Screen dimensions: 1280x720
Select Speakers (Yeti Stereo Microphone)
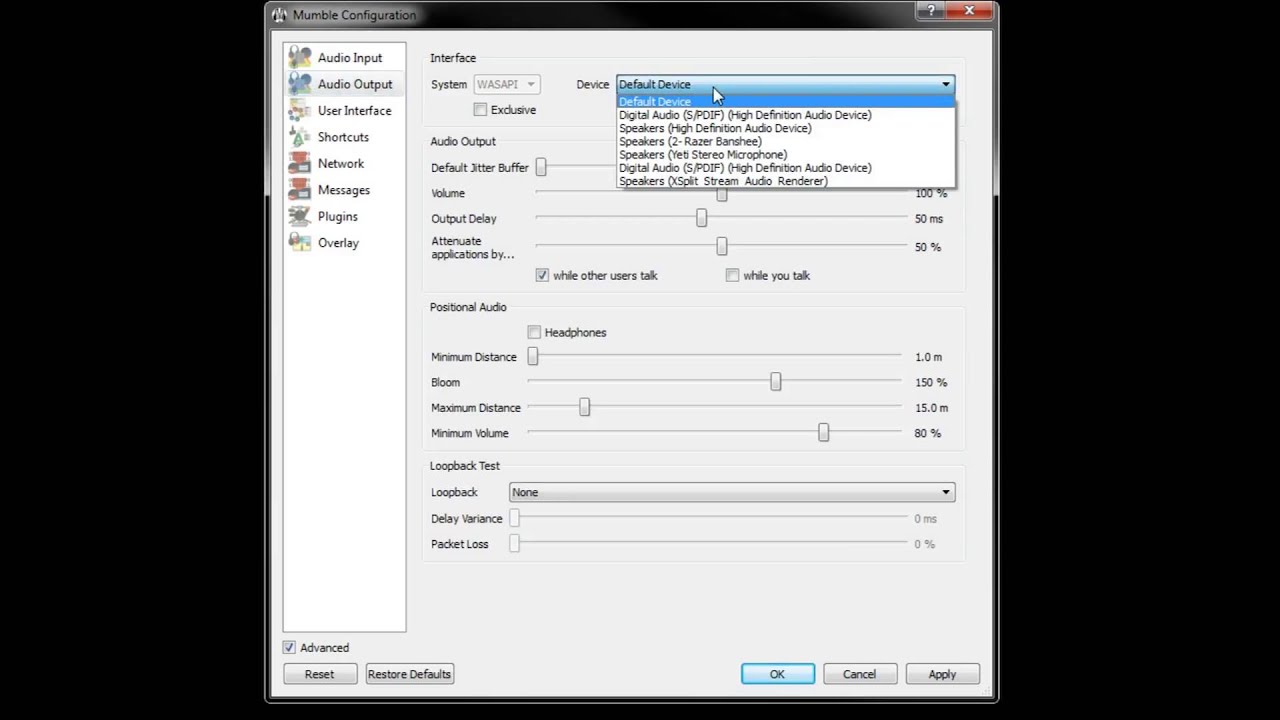tap(786, 155)
